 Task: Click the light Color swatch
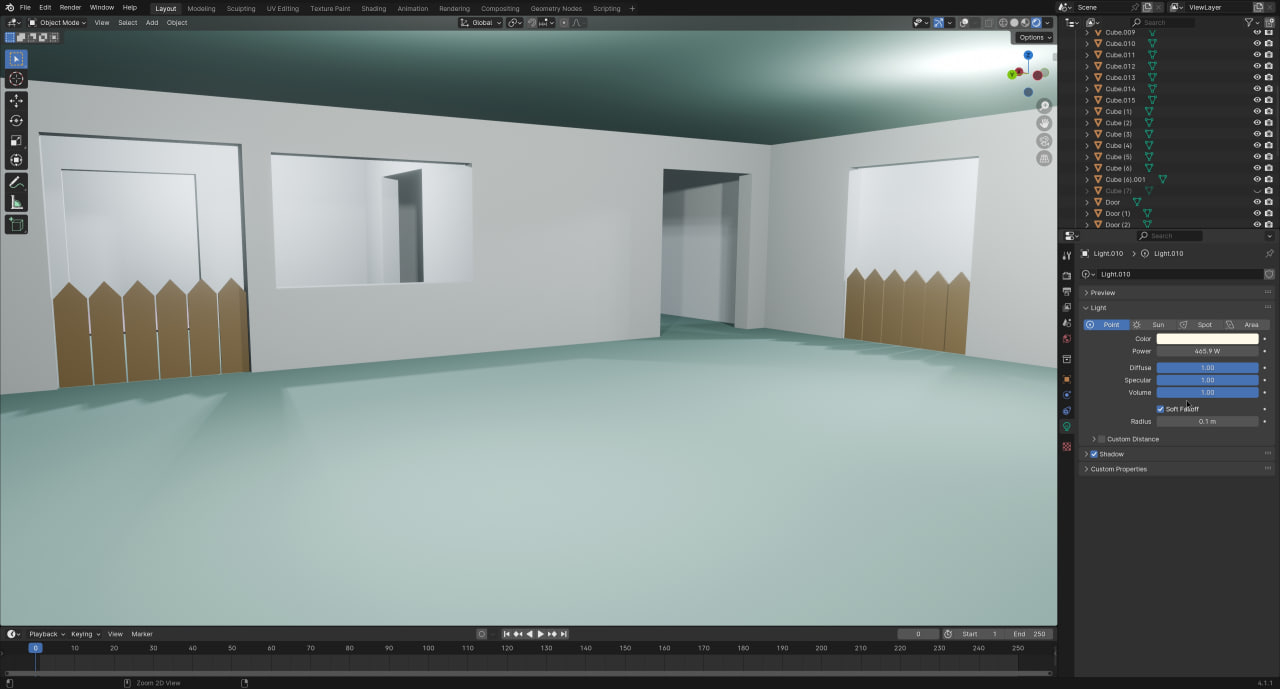(x=1207, y=339)
